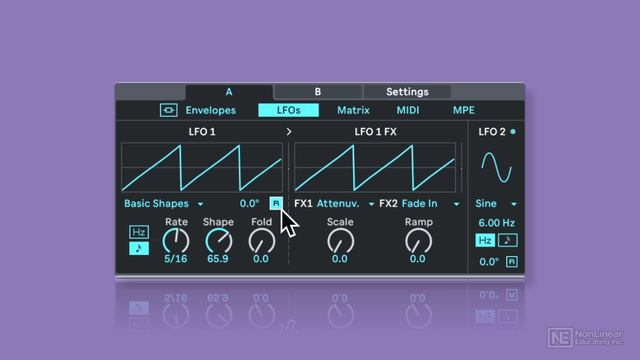Click the Fold knob
The width and height of the screenshot is (640, 360).
coord(262,241)
